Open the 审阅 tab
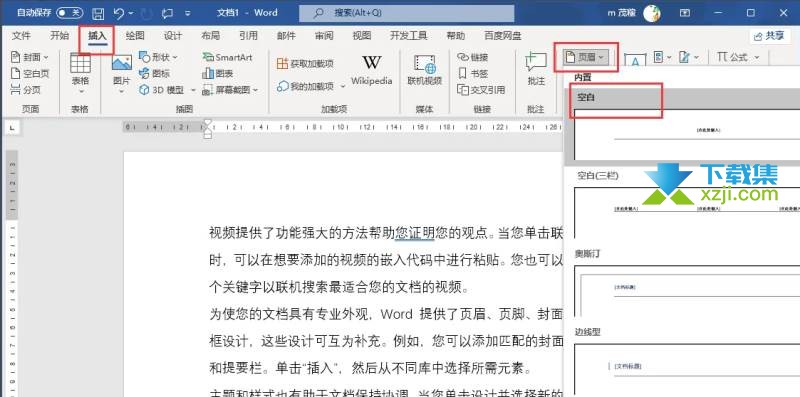800x397 pixels. coord(324,36)
